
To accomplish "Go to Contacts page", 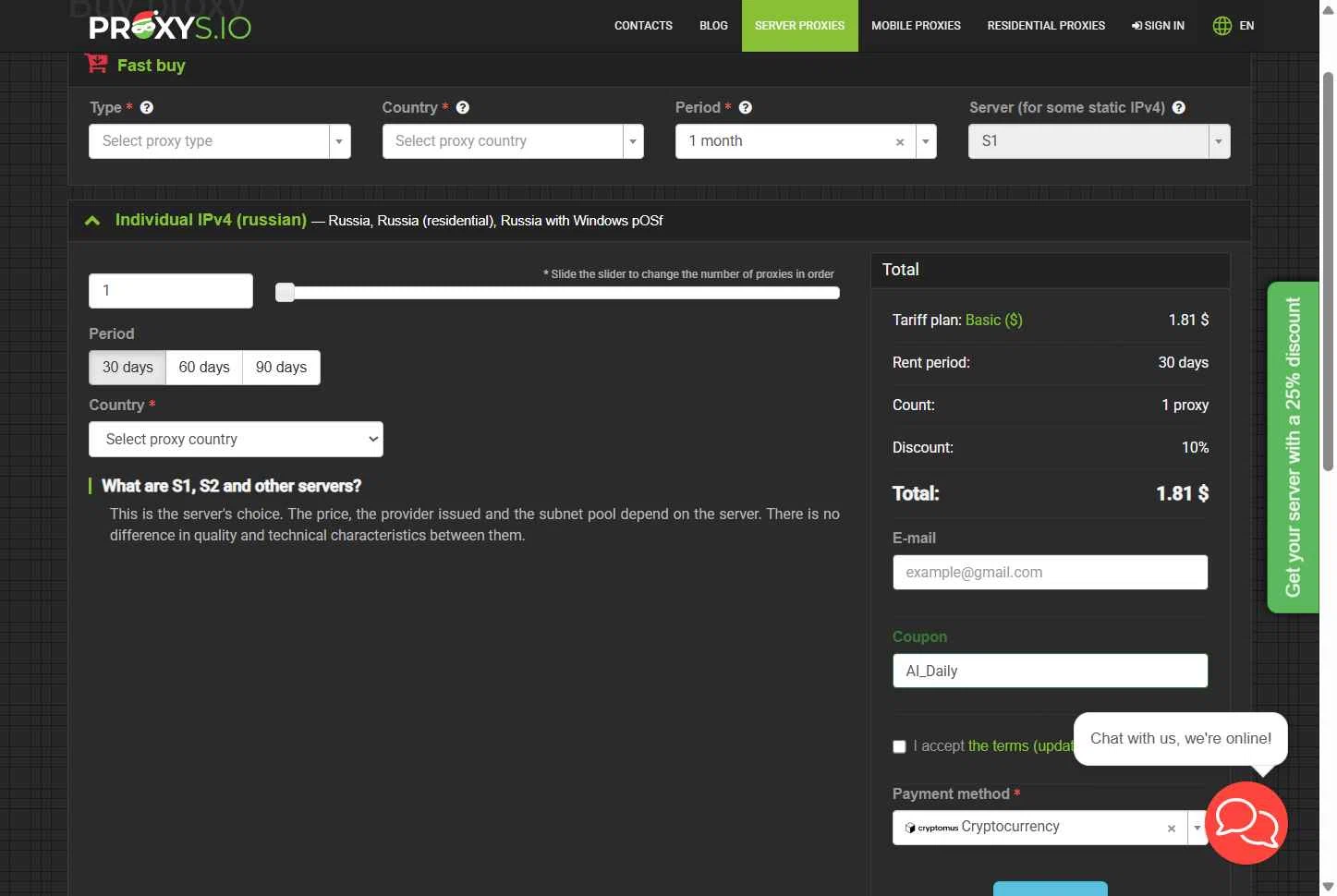I will click(643, 26).
